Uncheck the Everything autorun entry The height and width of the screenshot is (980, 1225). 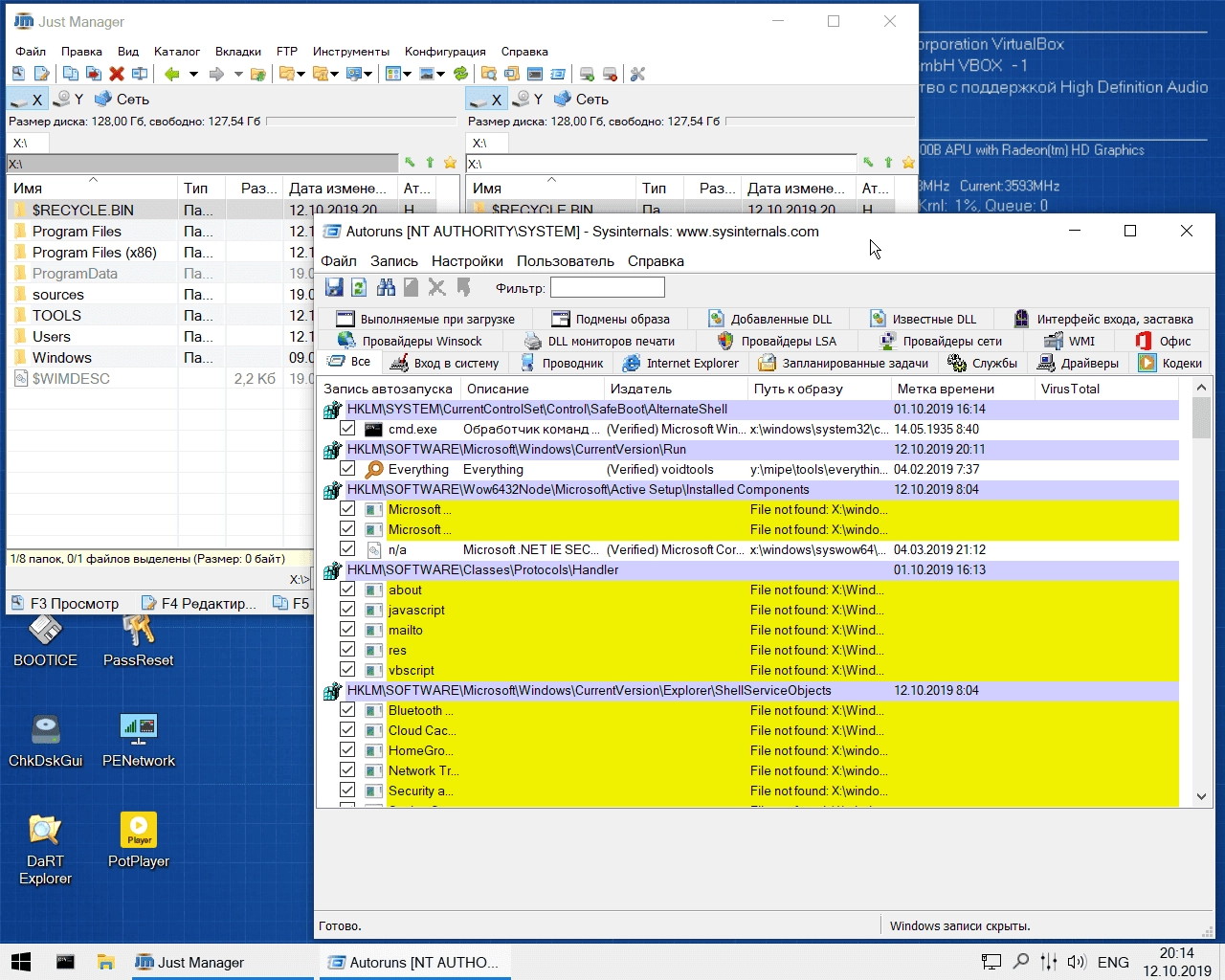point(347,469)
